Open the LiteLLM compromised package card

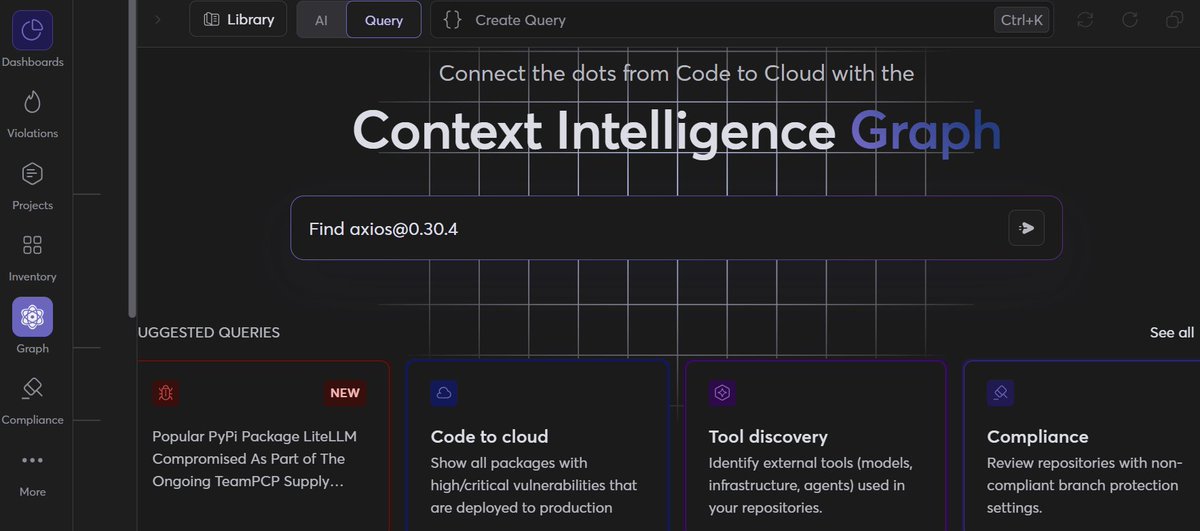click(x=262, y=446)
